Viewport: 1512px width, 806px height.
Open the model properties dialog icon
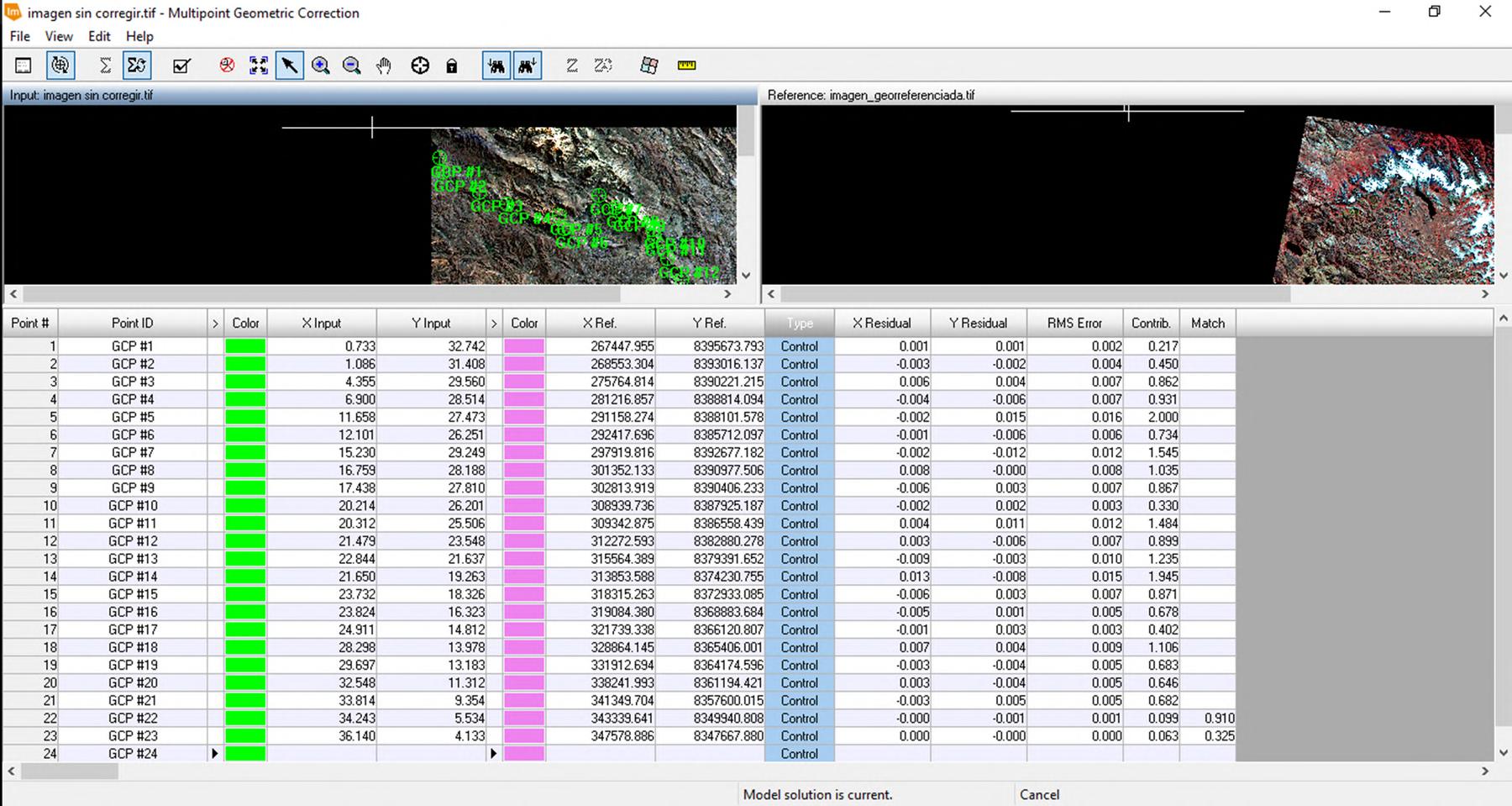pyautogui.click(x=24, y=66)
